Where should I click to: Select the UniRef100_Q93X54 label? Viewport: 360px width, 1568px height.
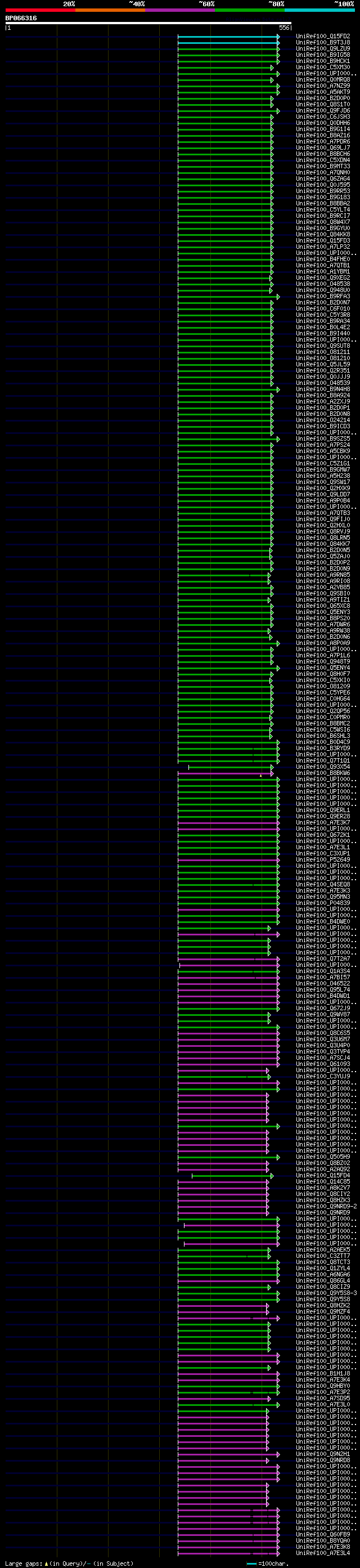tap(323, 767)
